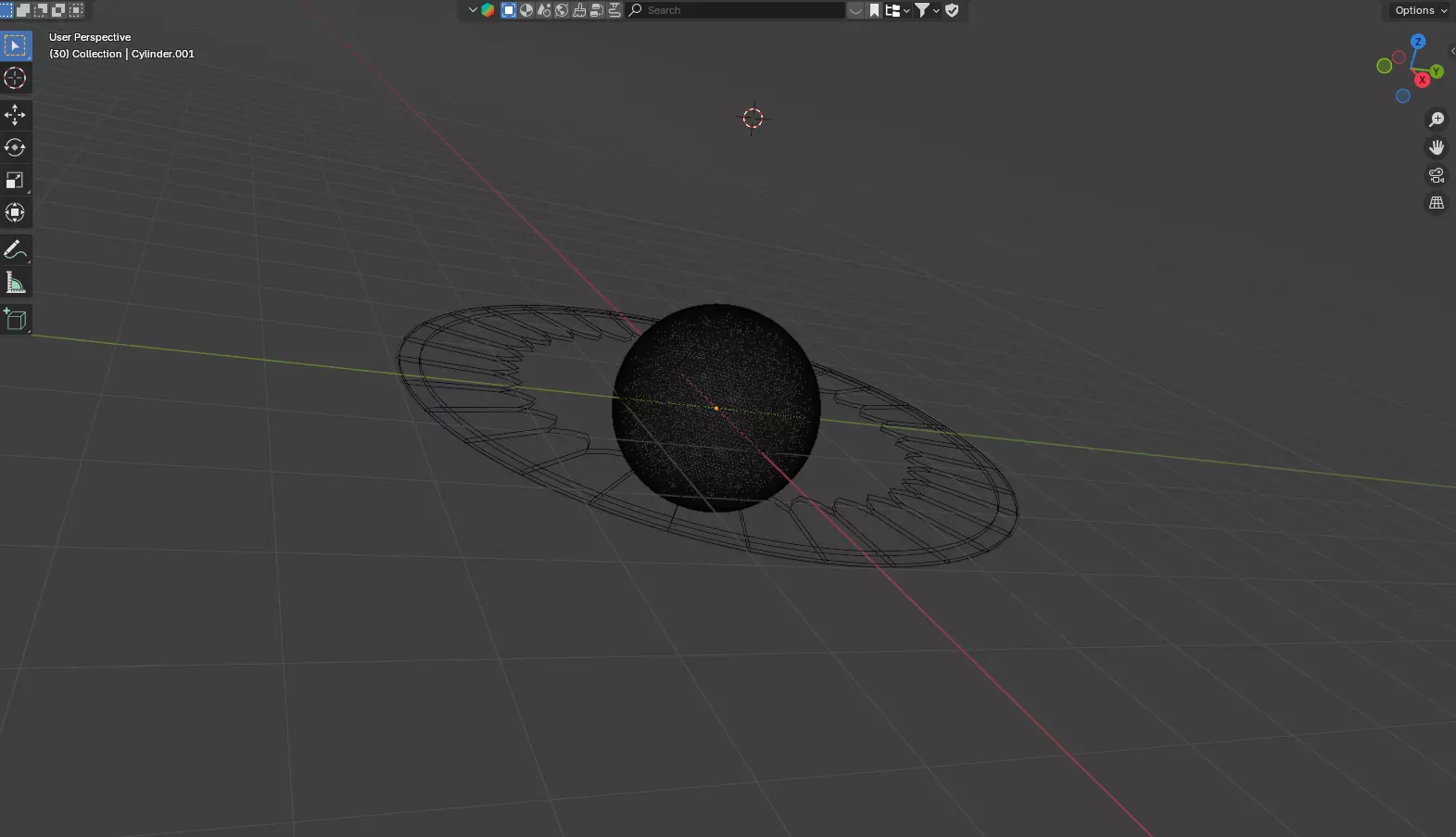The height and width of the screenshot is (837, 1456).
Task: Open the filter funnel dropdown
Action: (x=927, y=10)
